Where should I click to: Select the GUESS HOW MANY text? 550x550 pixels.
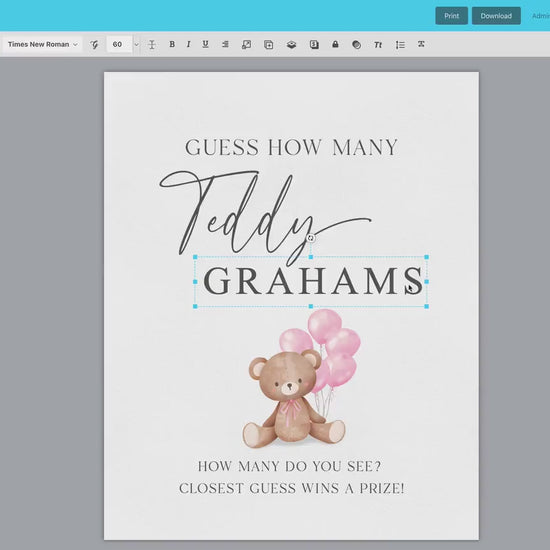coord(291,147)
